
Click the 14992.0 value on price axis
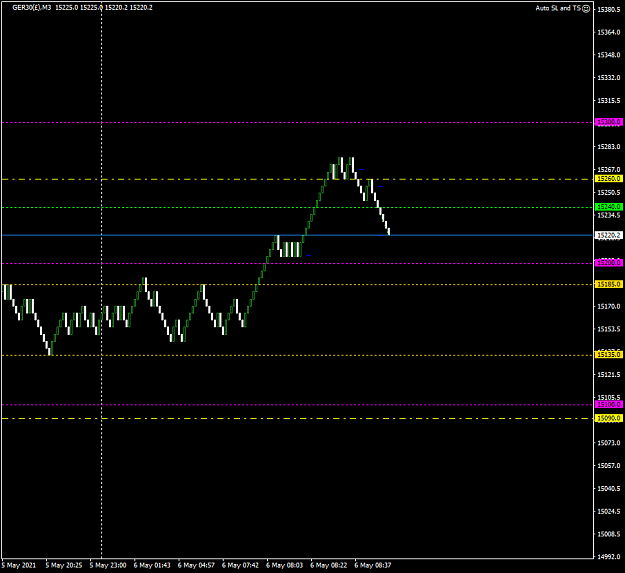(609, 557)
